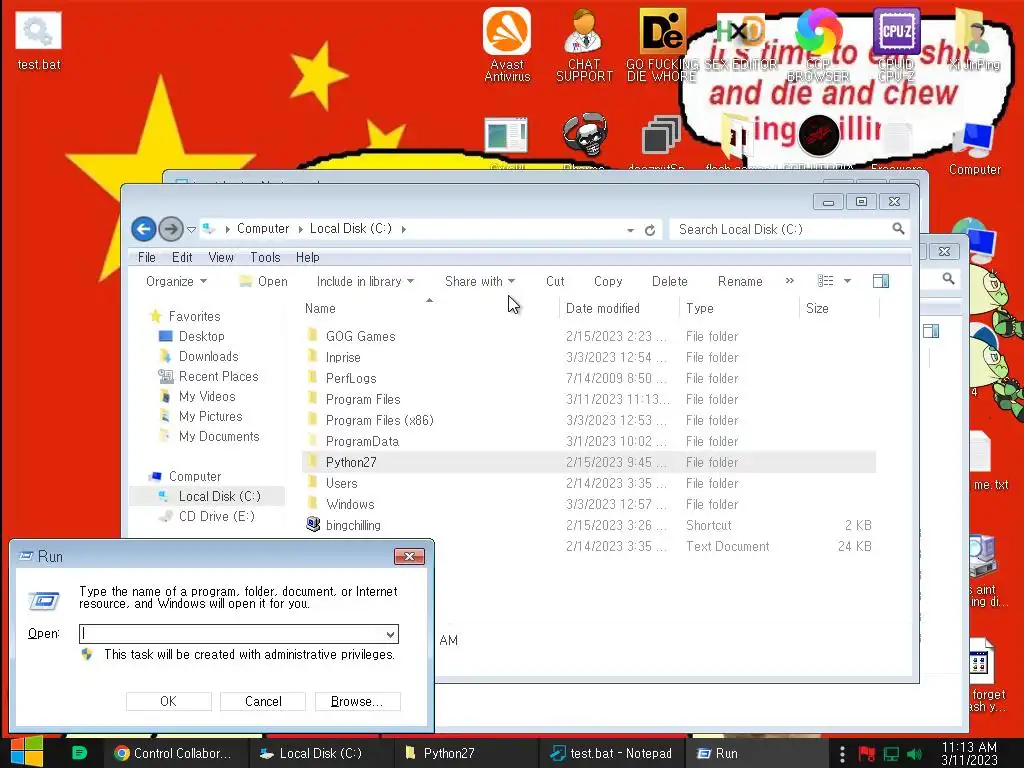This screenshot has height=768, width=1024.
Task: Click the Cut toolbar command
Action: tap(554, 281)
